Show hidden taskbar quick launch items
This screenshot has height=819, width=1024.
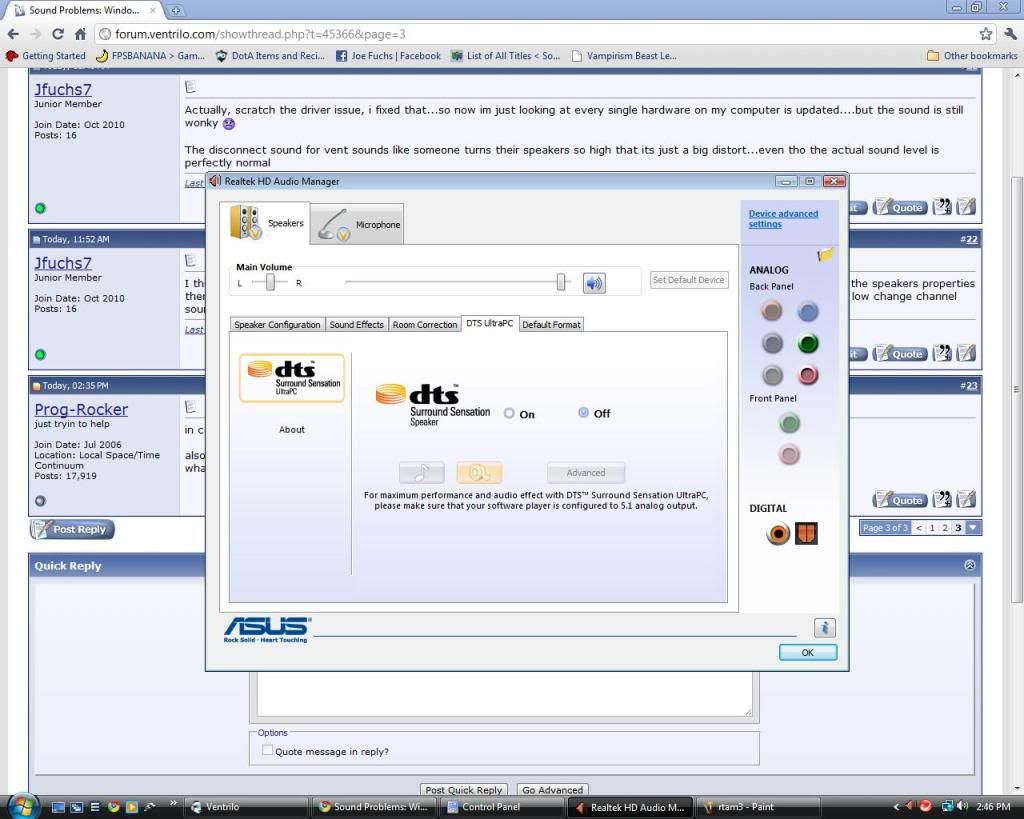tap(172, 803)
